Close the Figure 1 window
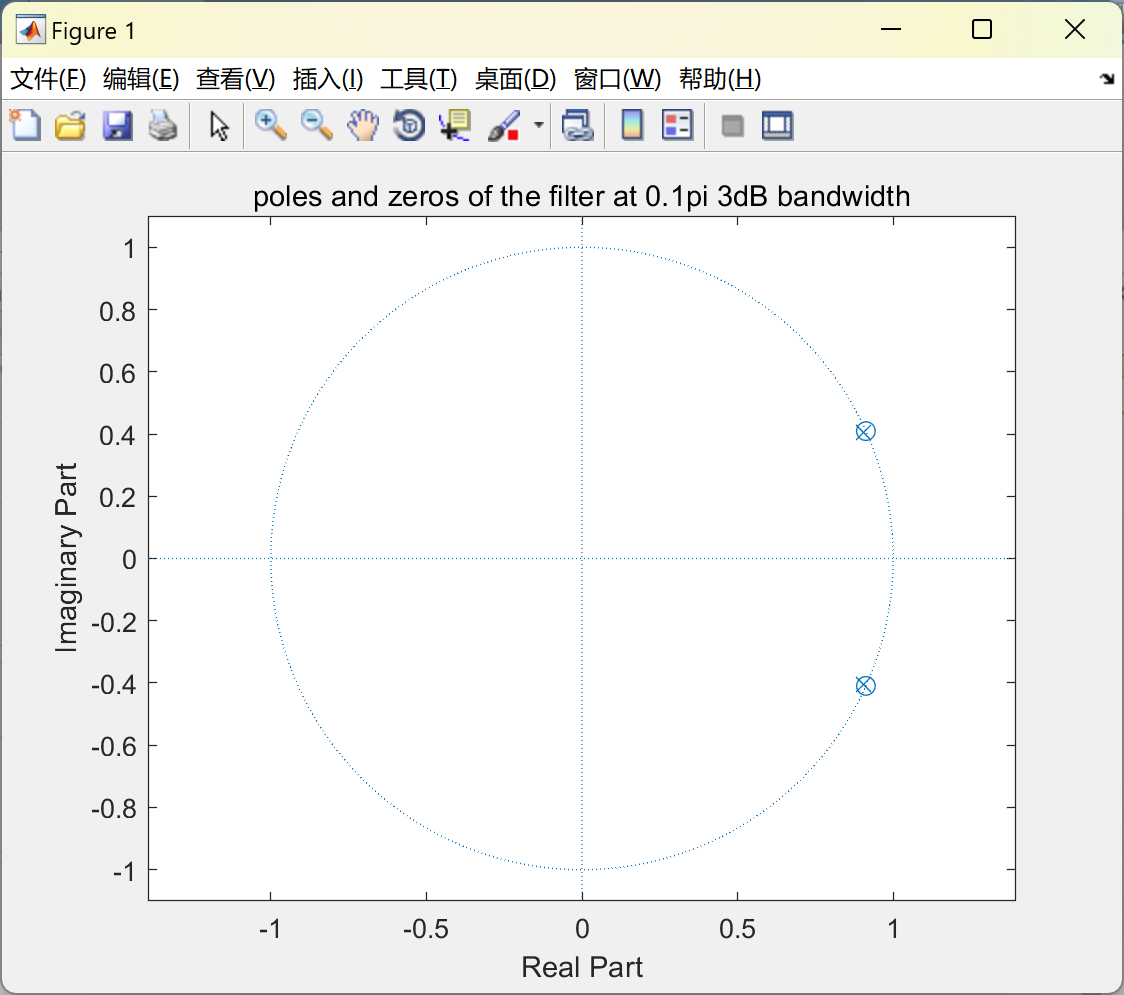Image resolution: width=1124 pixels, height=995 pixels. pos(1075,29)
